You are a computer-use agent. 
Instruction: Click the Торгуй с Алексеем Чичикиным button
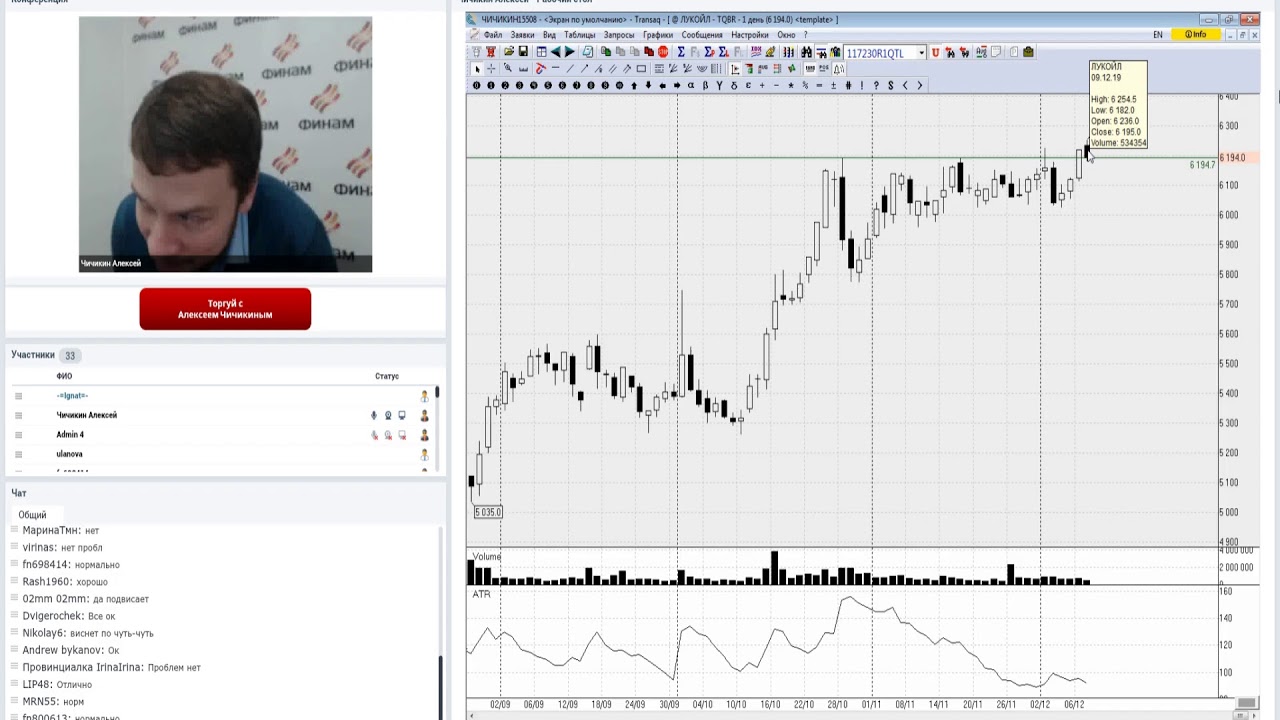click(x=225, y=309)
